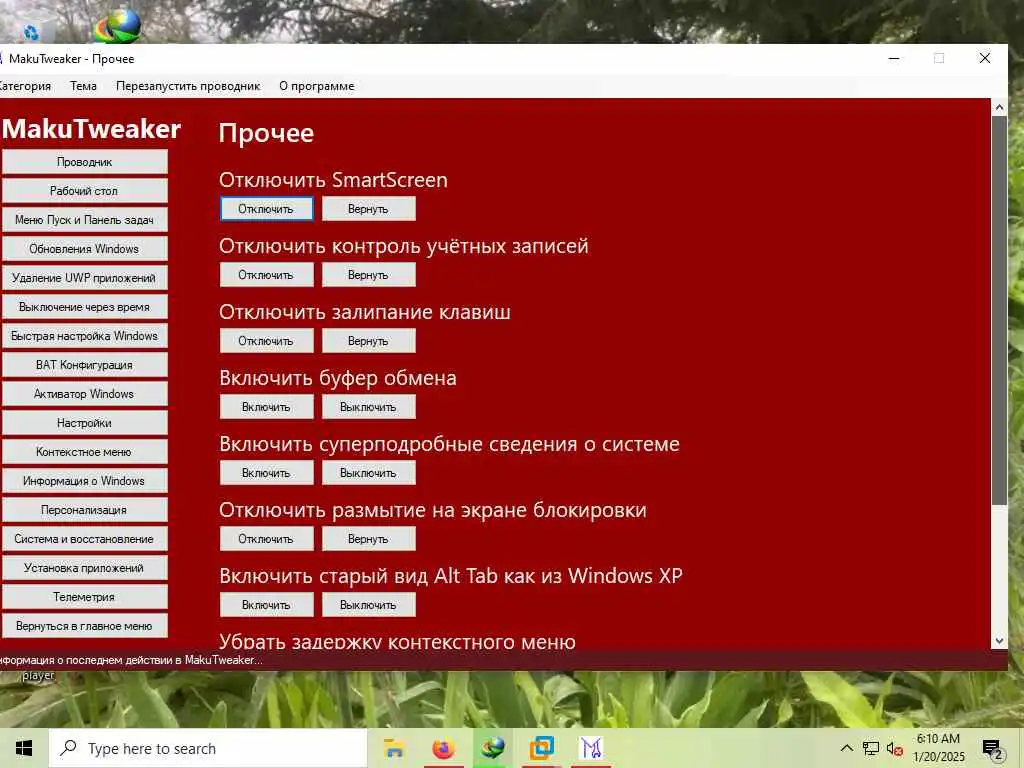Click Включить for старый вид Alt Tab
The height and width of the screenshot is (768, 1024).
coord(266,605)
